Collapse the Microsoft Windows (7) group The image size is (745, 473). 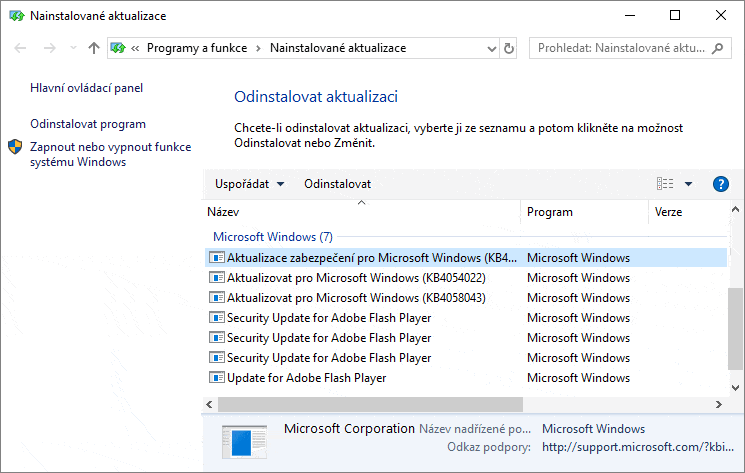click(x=273, y=236)
